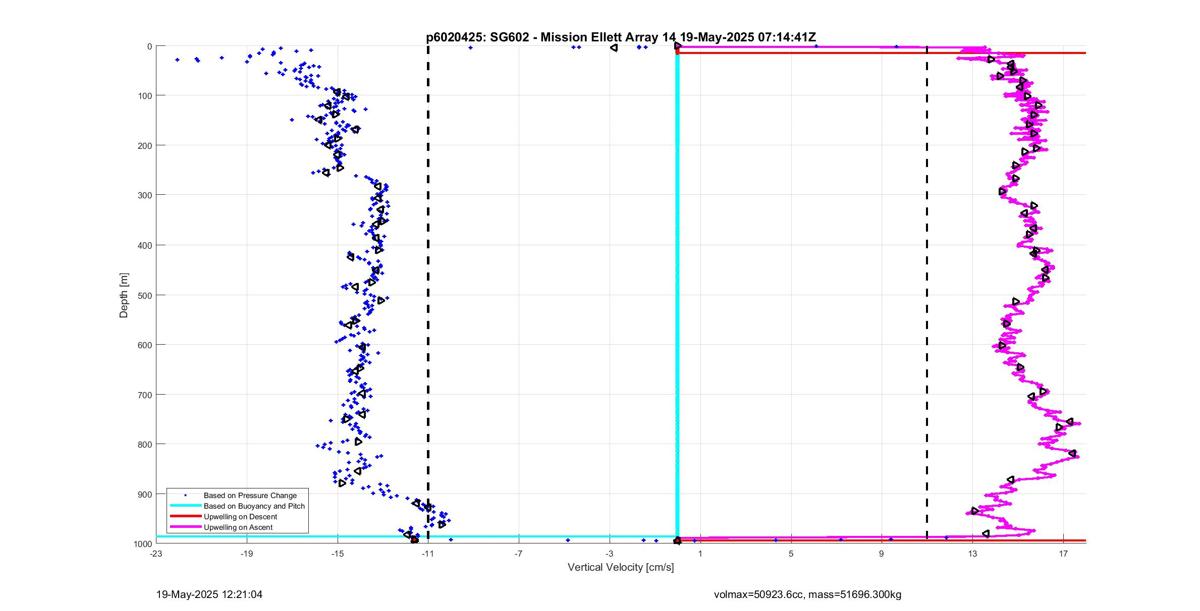This screenshot has height=611, width=1200.
Task: Click the x-axis tick label -3
Action: pos(609,552)
